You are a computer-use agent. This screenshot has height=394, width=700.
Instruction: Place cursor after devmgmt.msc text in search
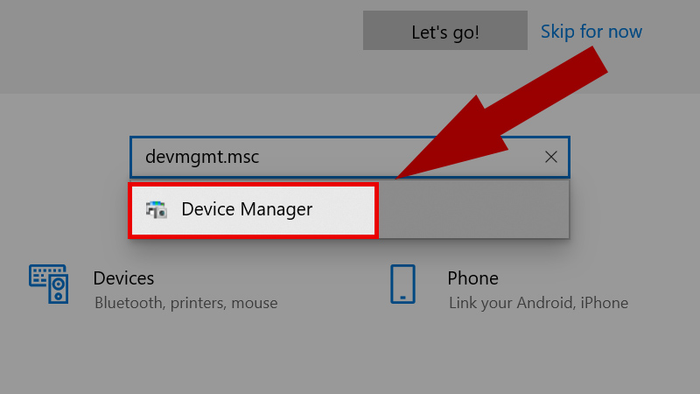pyautogui.click(x=260, y=157)
